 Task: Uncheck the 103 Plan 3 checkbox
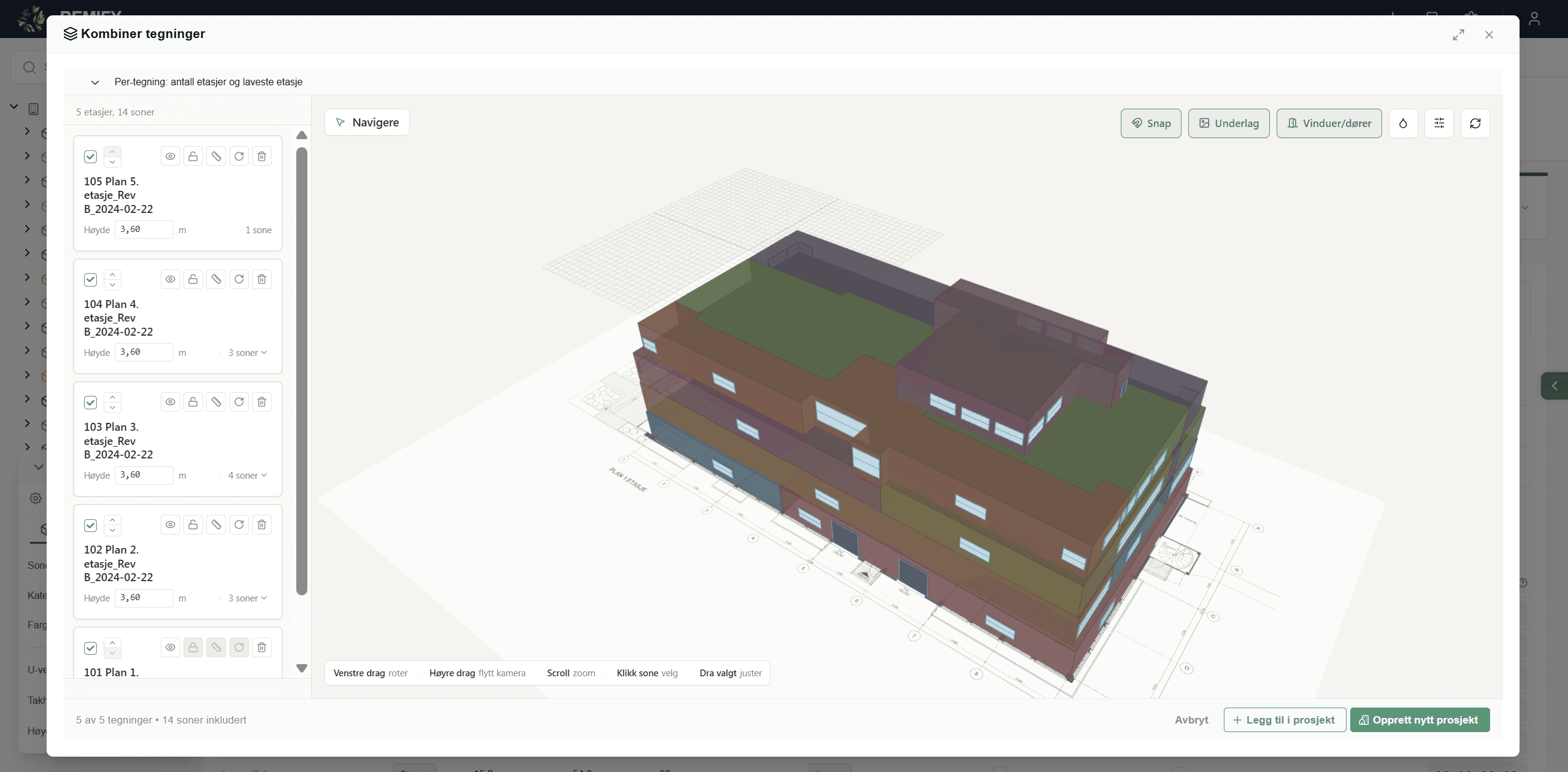91,403
